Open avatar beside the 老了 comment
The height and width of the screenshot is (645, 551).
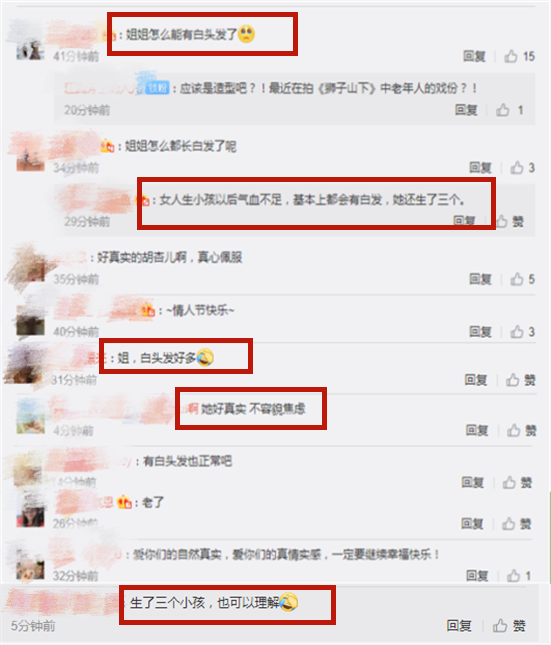[30, 513]
